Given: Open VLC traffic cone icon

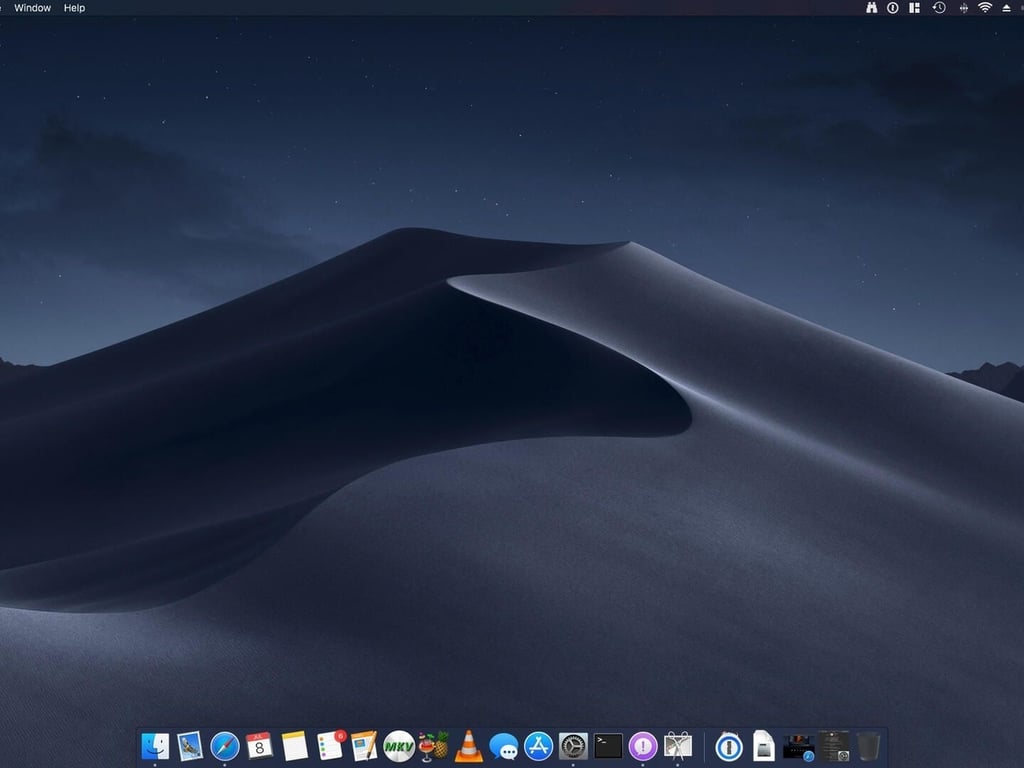Looking at the screenshot, I should tap(468, 746).
